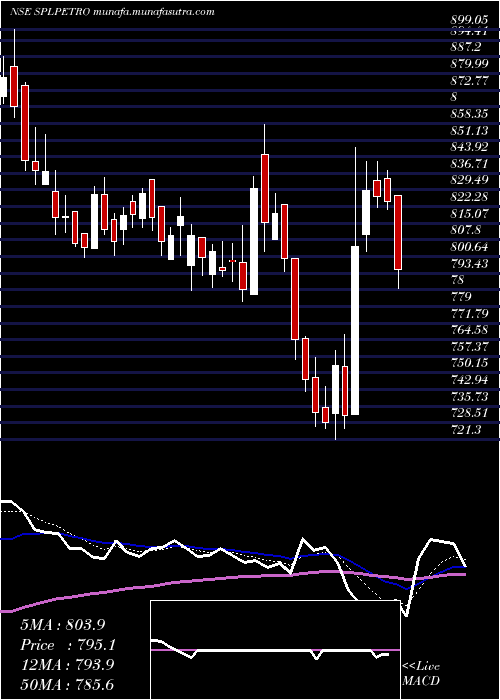Click the tallest white candle rising to 800
The image size is (500, 700).
(x=355, y=330)
